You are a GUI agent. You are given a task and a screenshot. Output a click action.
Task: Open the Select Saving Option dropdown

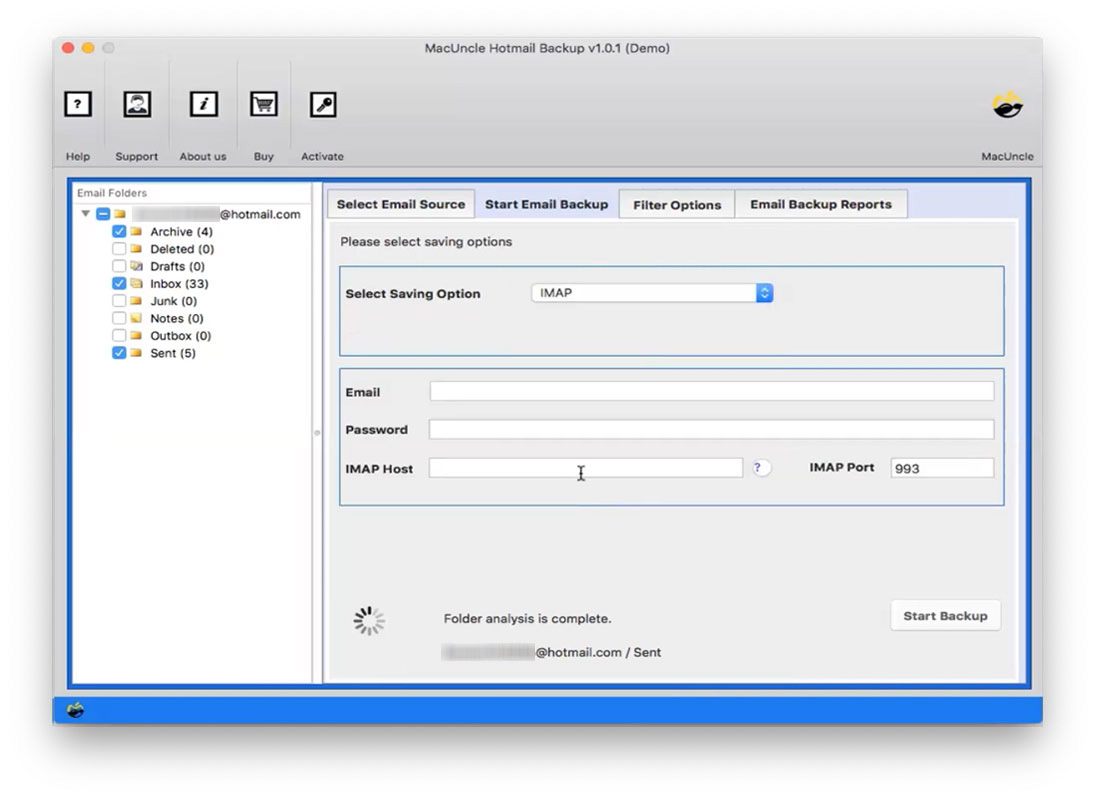tap(651, 292)
